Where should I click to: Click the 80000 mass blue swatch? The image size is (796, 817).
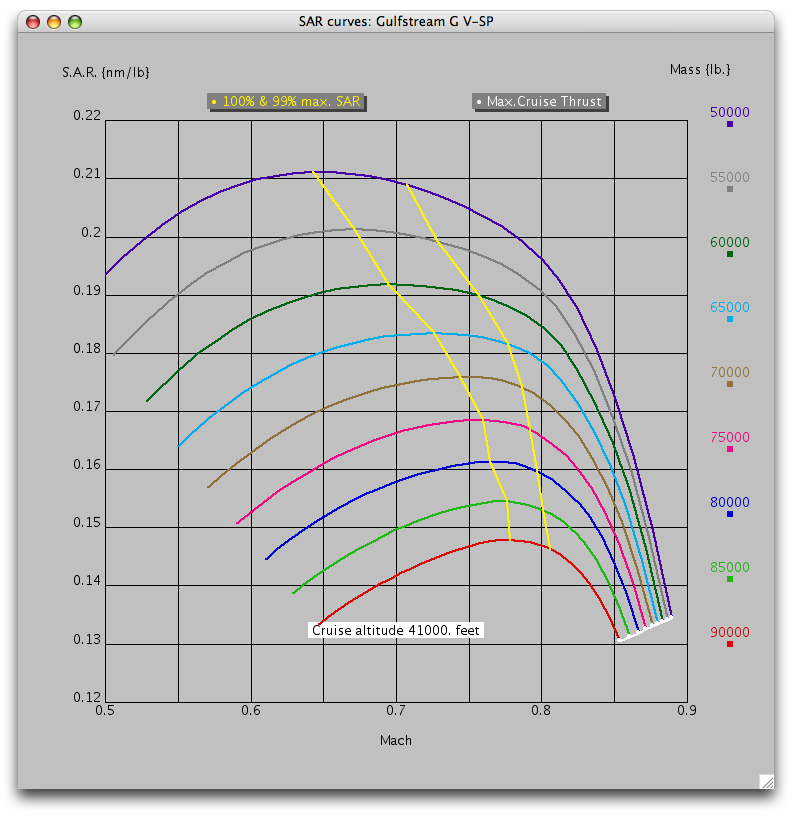pos(730,514)
